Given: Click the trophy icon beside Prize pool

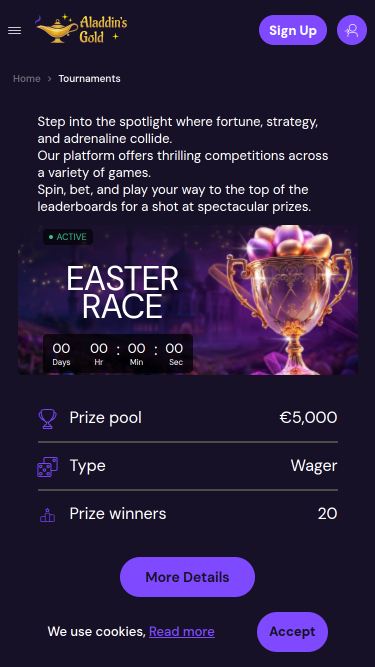Looking at the screenshot, I should click(47, 419).
